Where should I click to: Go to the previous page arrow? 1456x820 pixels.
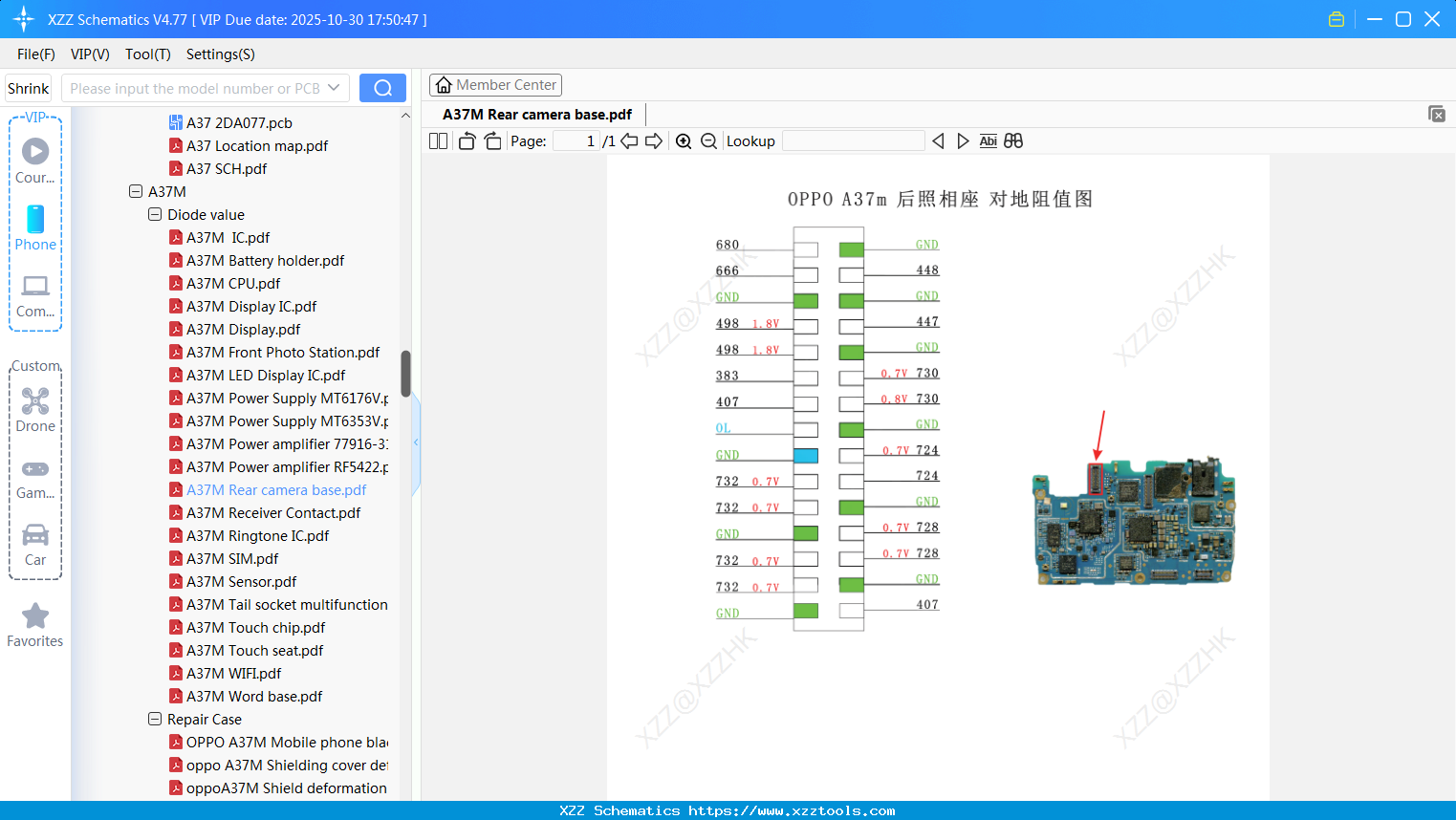[629, 140]
